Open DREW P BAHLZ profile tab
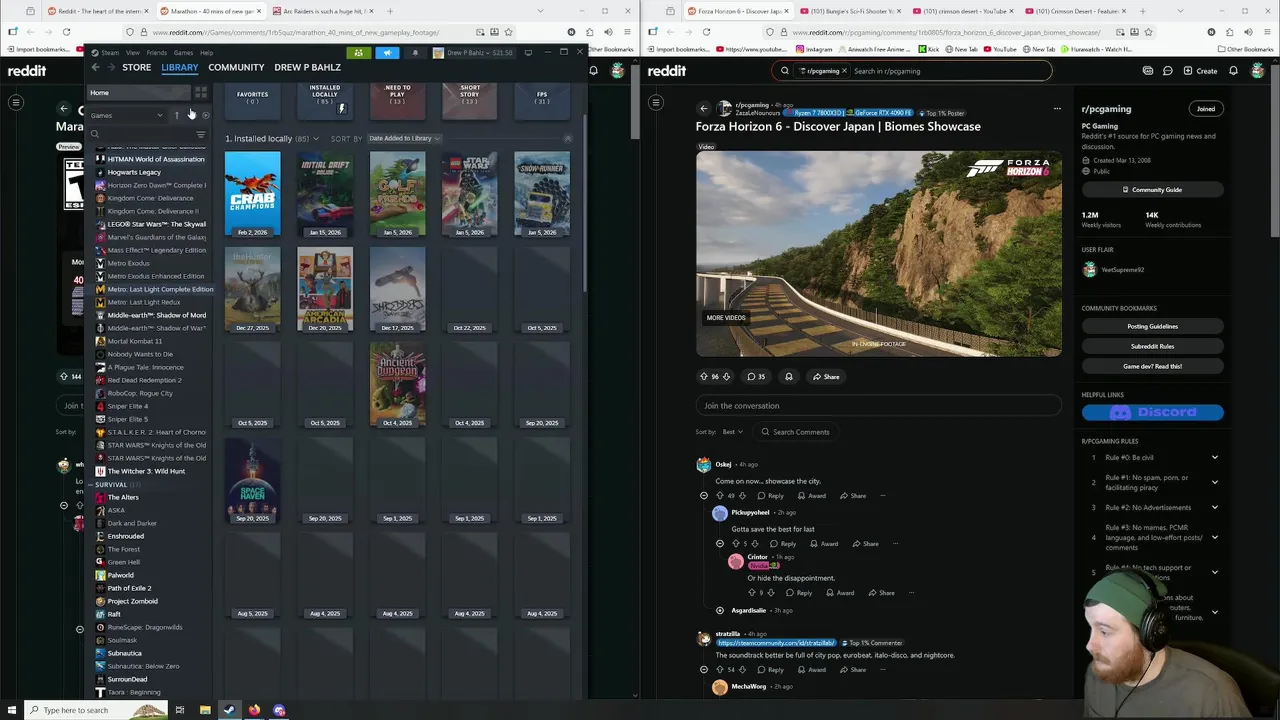Image resolution: width=1280 pixels, height=720 pixels. click(x=307, y=67)
